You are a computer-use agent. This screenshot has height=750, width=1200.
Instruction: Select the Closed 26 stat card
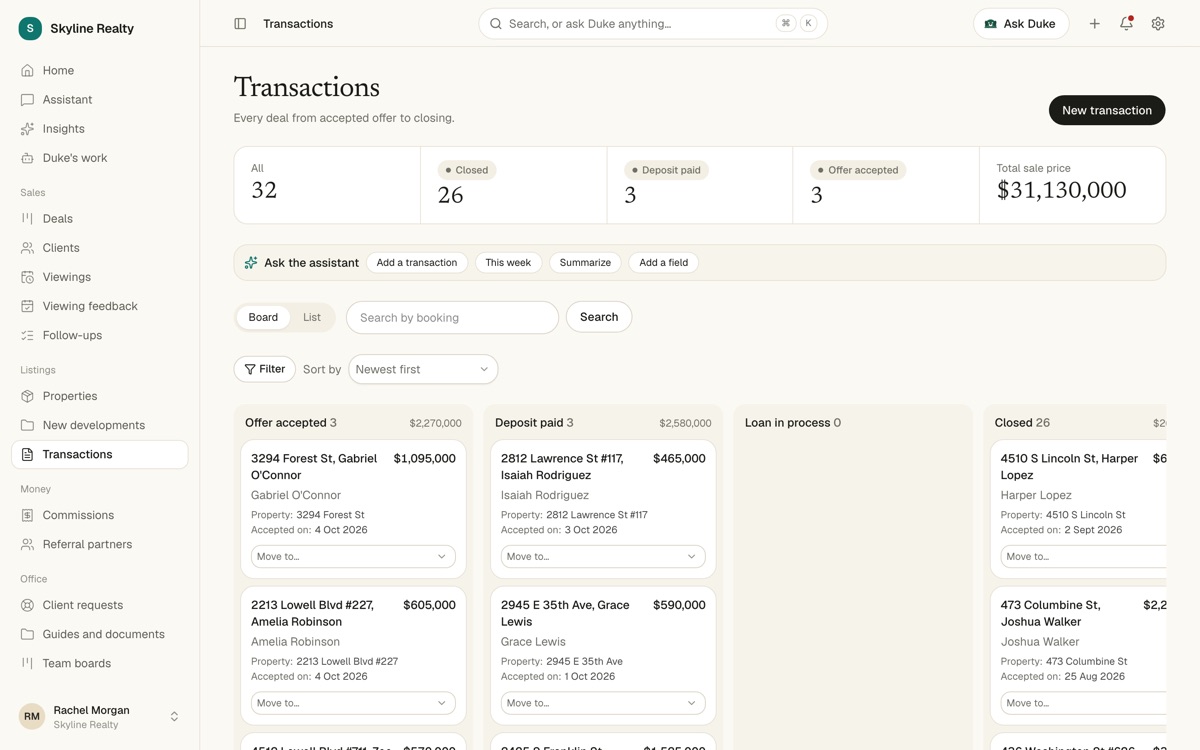[514, 185]
